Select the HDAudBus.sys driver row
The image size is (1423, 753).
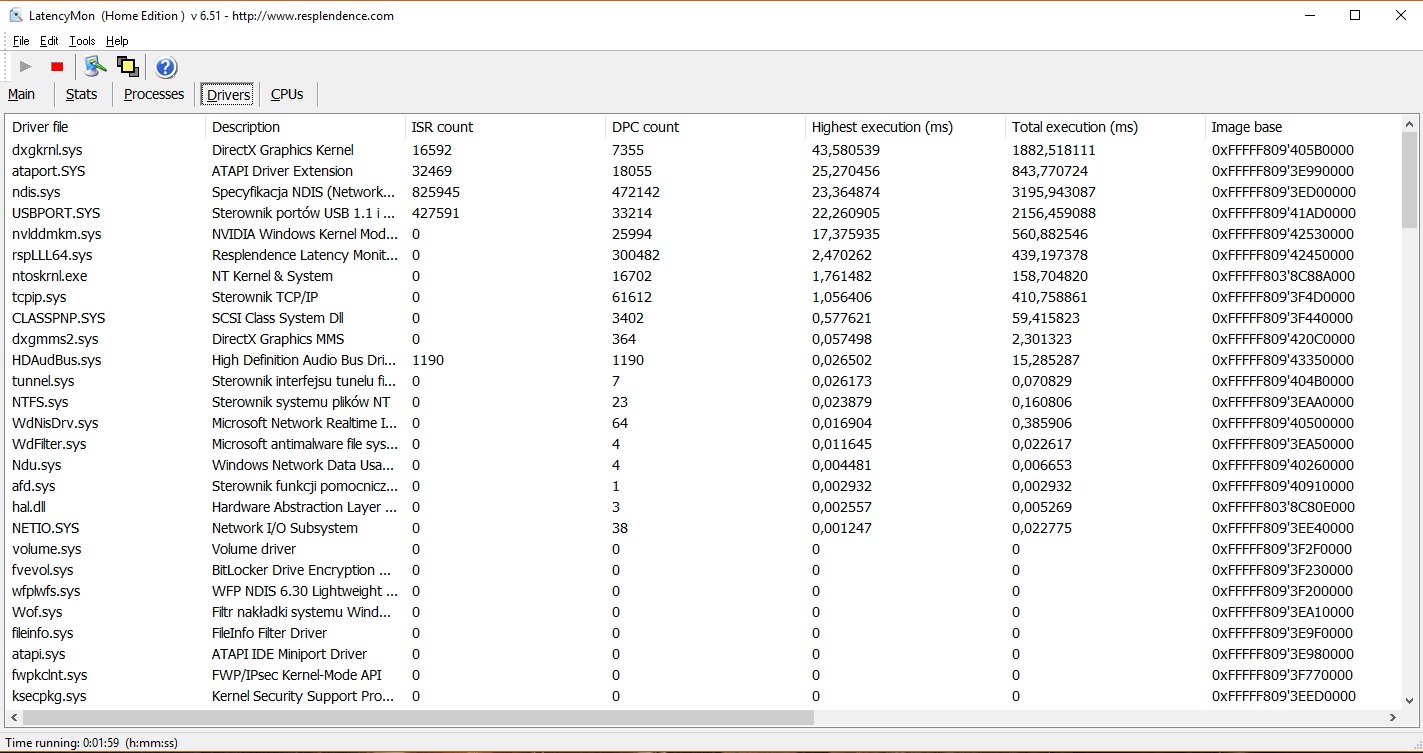tap(703, 360)
